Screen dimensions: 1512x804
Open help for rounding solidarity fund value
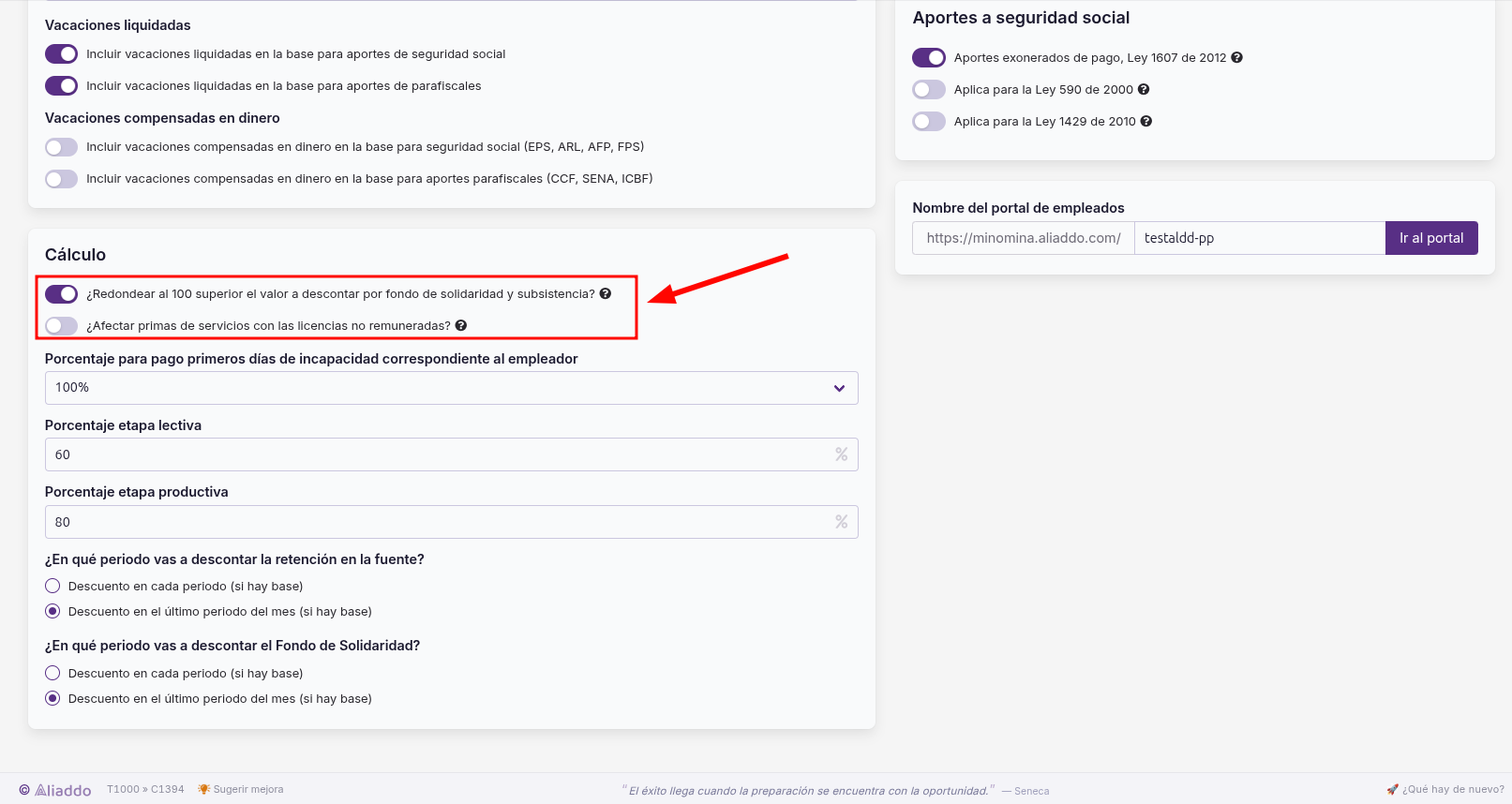606,294
